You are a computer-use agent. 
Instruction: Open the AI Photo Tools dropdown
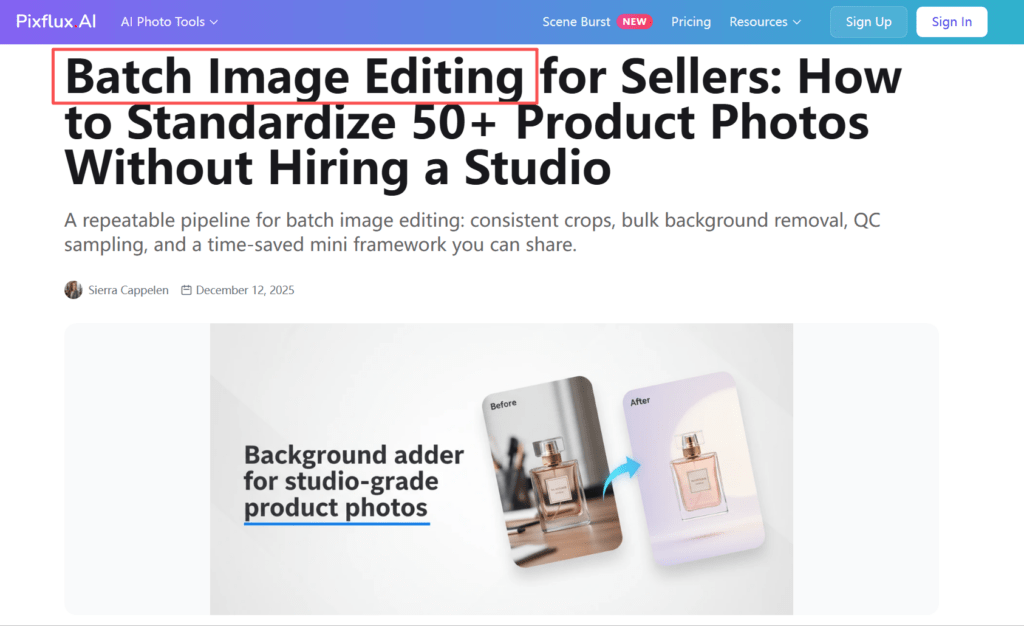tap(169, 22)
